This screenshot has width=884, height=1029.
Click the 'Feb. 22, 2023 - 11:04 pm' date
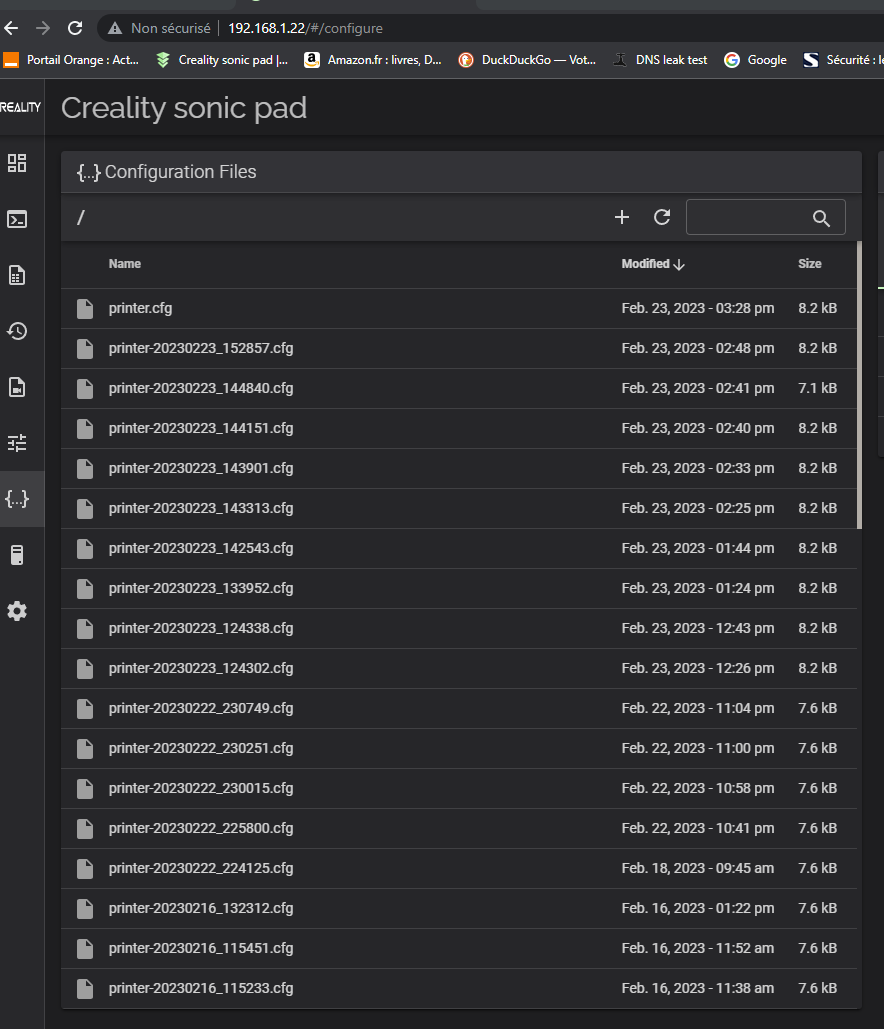pyautogui.click(x=698, y=709)
